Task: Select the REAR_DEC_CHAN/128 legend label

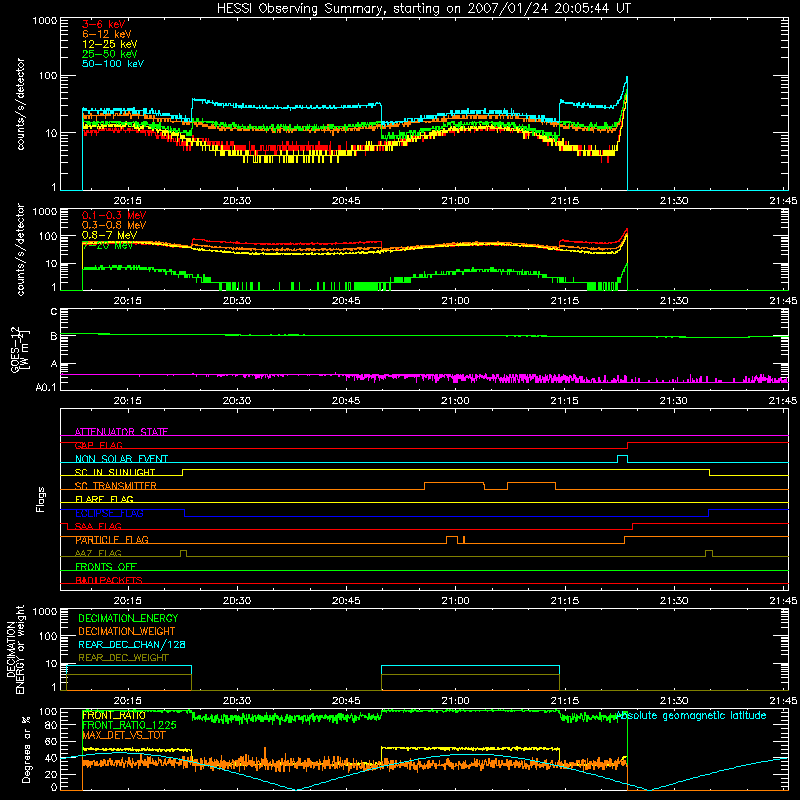Action: (132, 644)
